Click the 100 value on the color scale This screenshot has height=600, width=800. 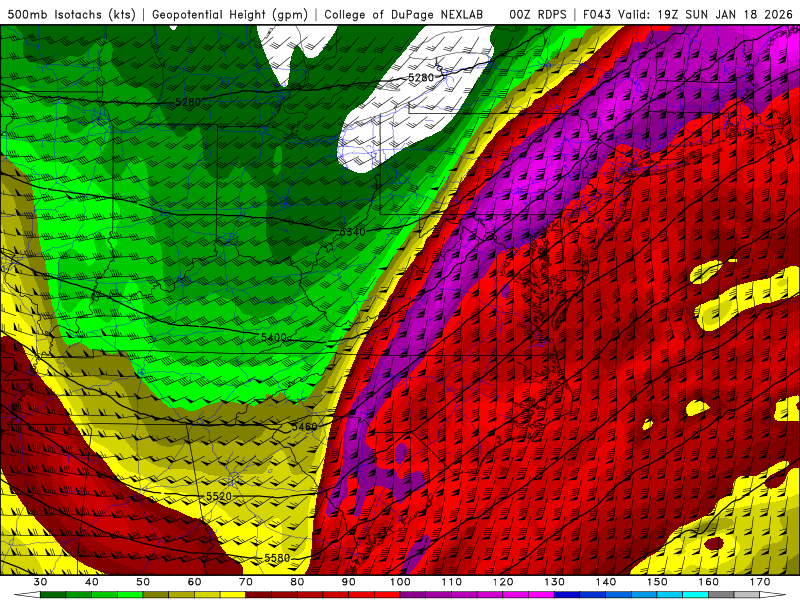(x=400, y=582)
